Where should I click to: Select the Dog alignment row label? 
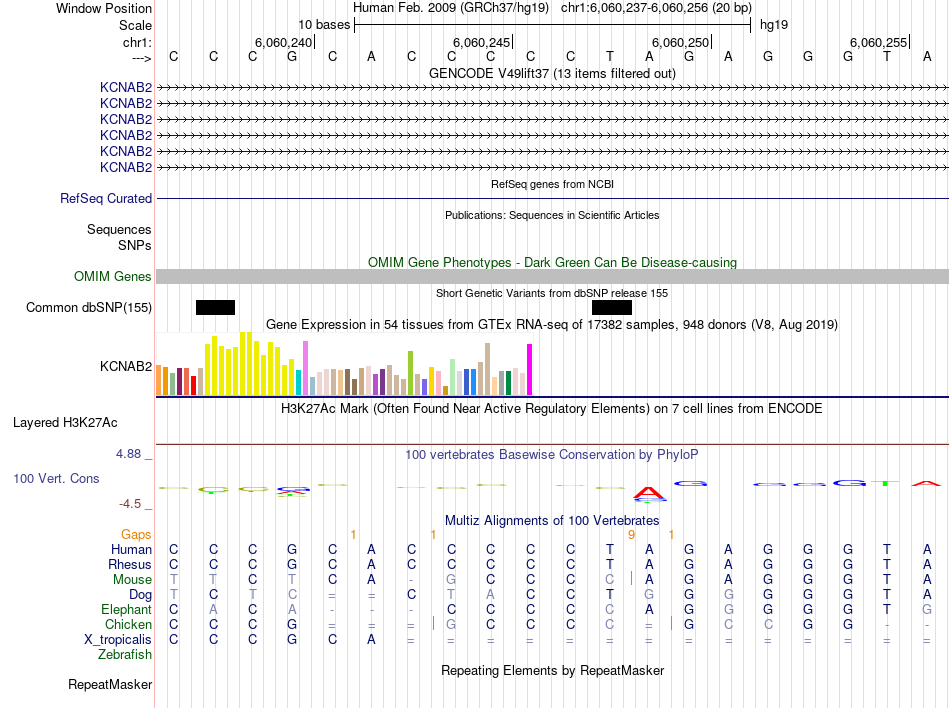tap(140, 595)
